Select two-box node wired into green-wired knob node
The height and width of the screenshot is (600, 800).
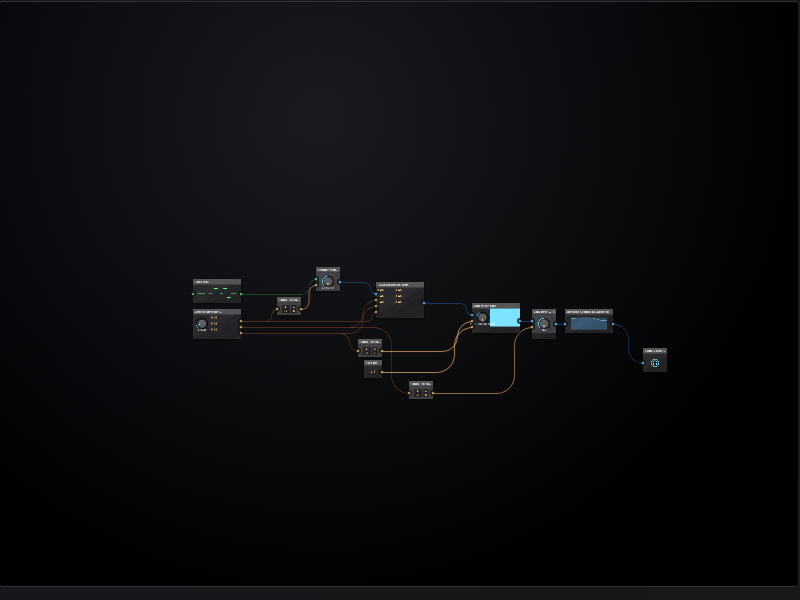(x=289, y=307)
